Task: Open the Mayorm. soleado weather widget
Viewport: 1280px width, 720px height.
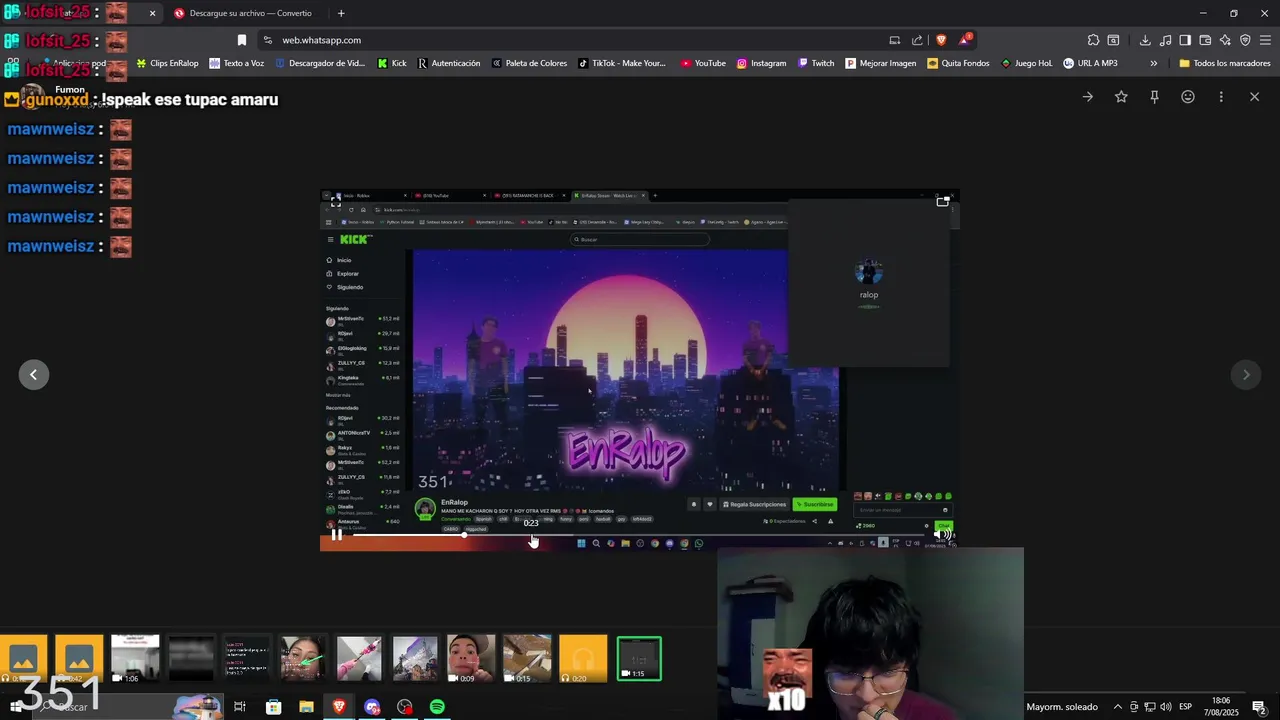Action: coord(1061,707)
